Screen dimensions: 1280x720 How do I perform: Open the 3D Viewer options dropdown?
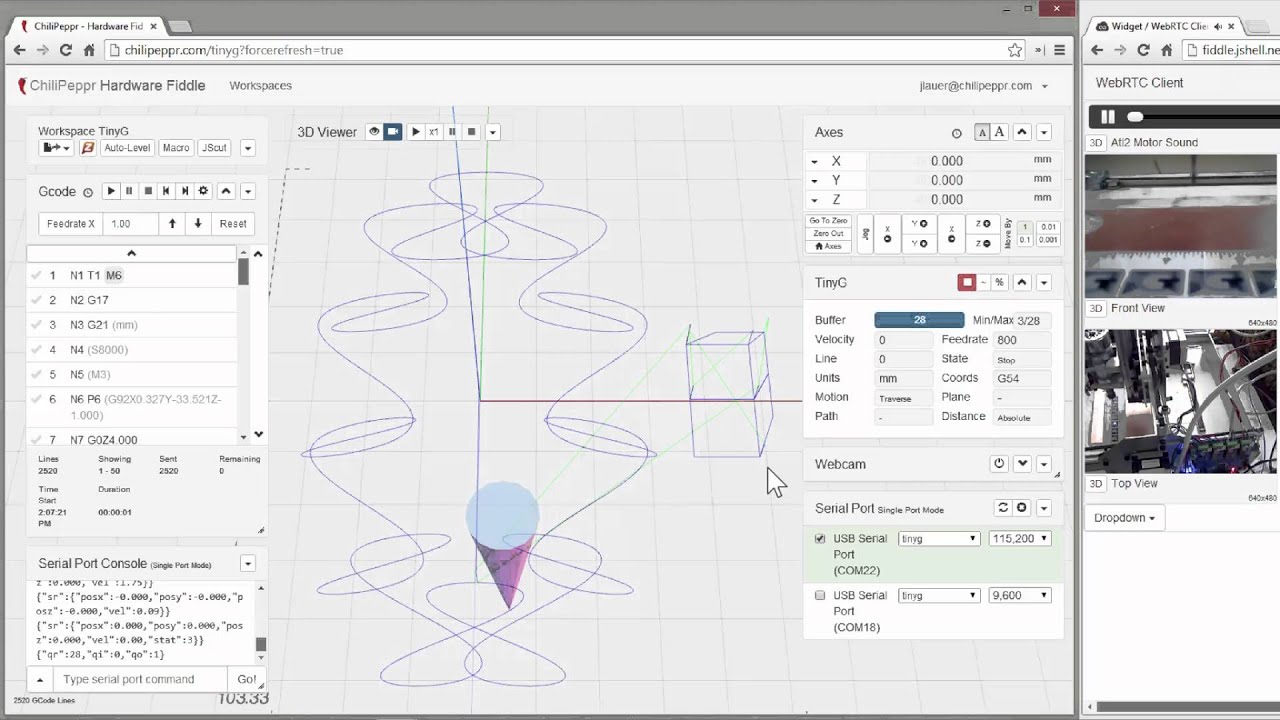pyautogui.click(x=492, y=132)
